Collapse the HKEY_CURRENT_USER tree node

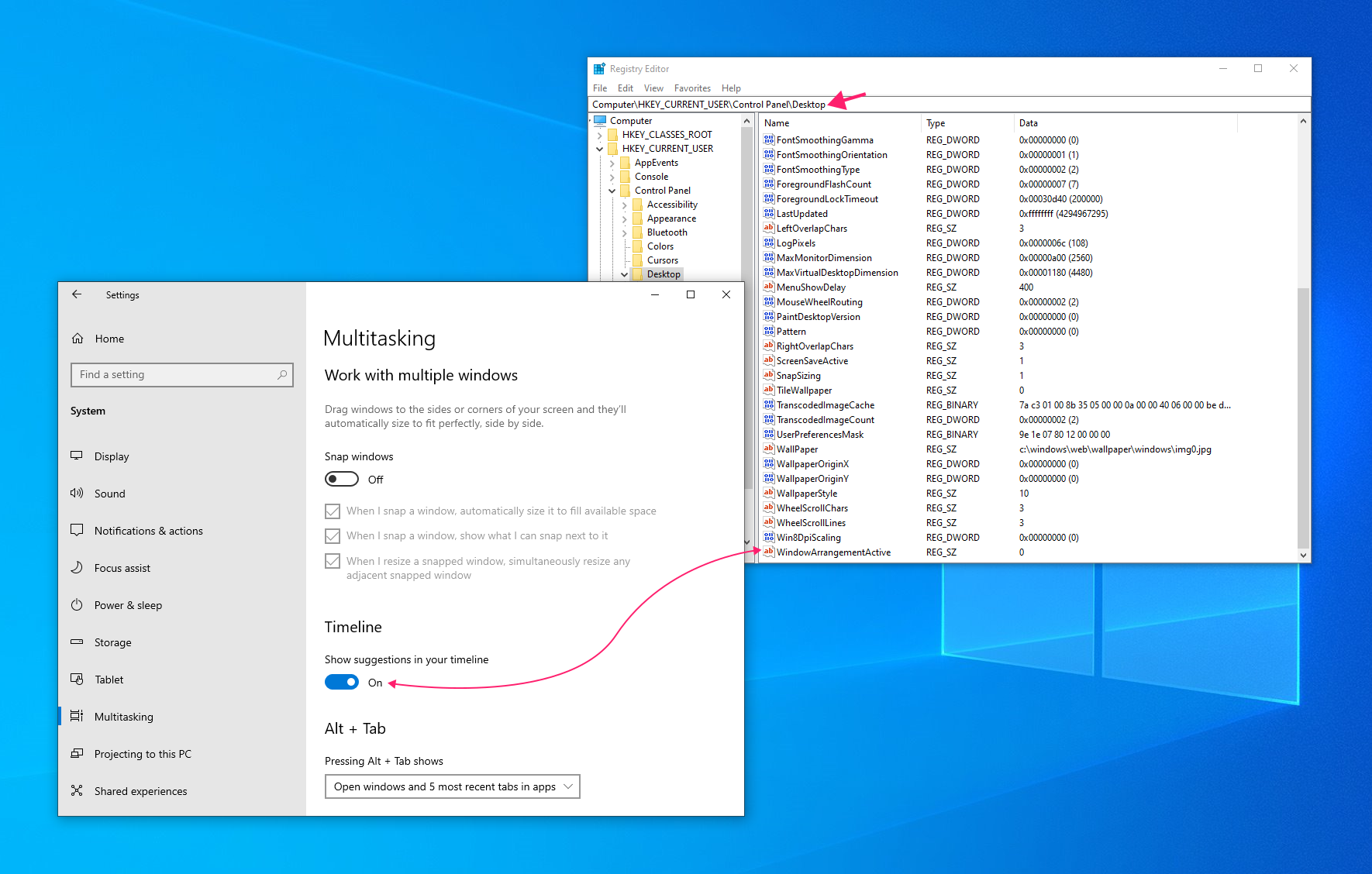pyautogui.click(x=600, y=149)
